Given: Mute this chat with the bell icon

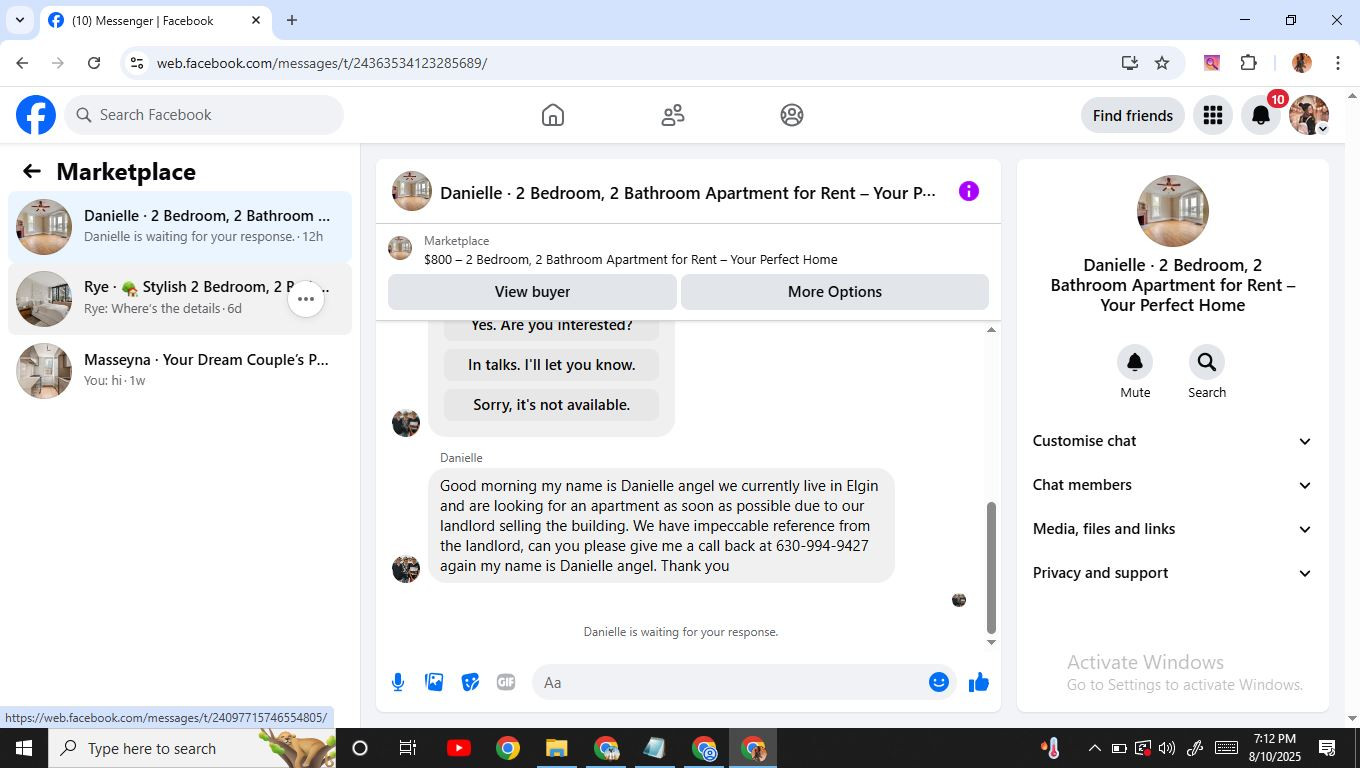Looking at the screenshot, I should 1135,362.
